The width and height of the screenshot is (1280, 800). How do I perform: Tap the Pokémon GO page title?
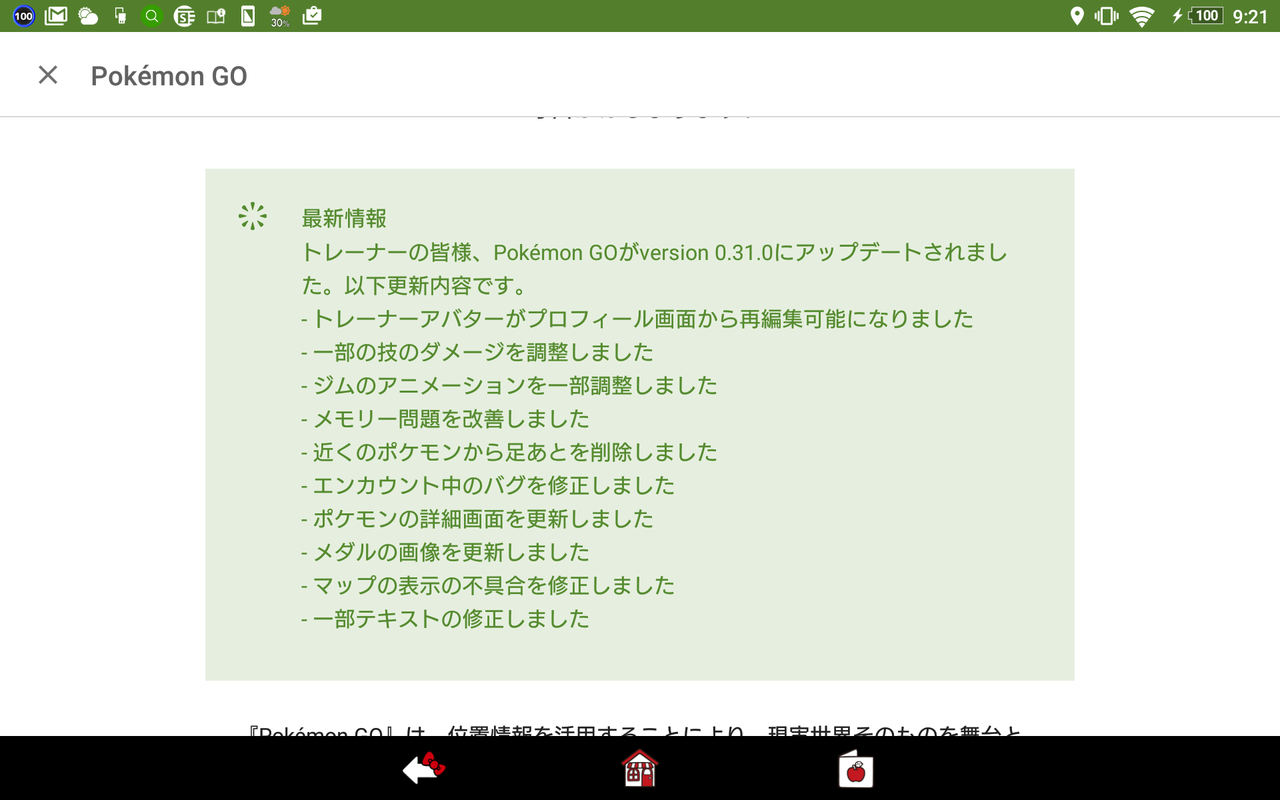(x=169, y=76)
